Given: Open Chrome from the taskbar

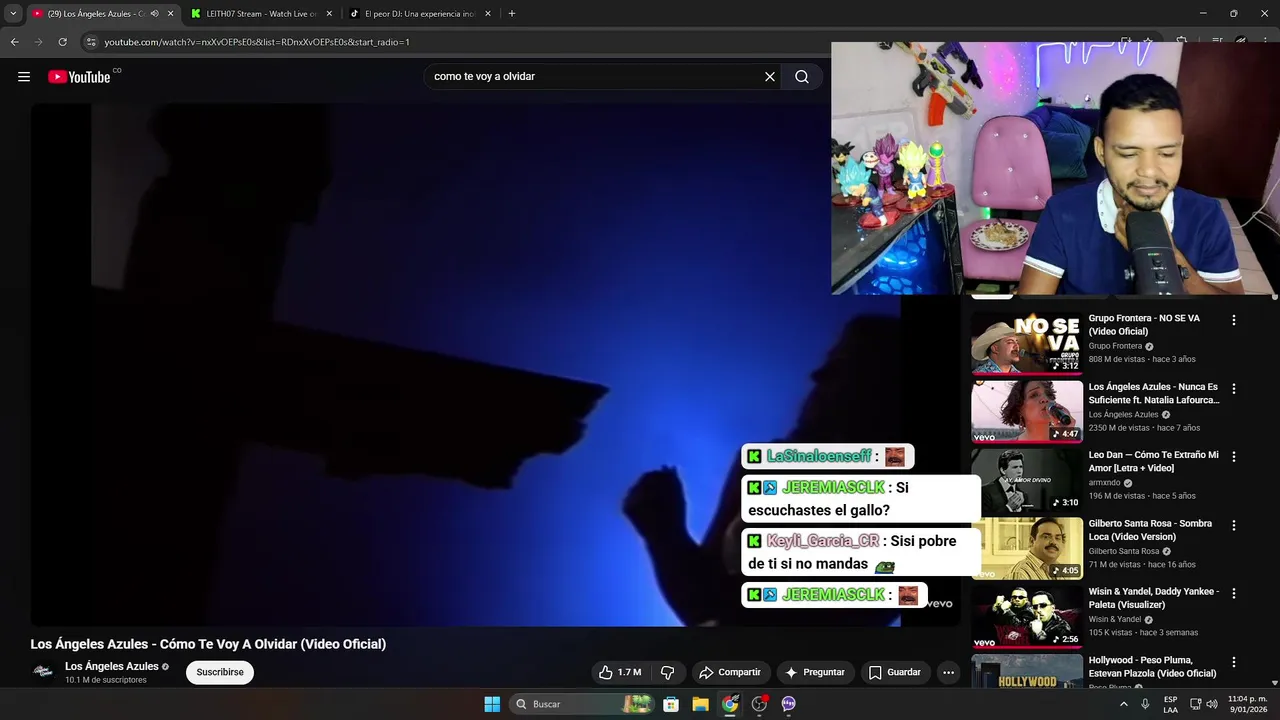Looking at the screenshot, I should [730, 704].
